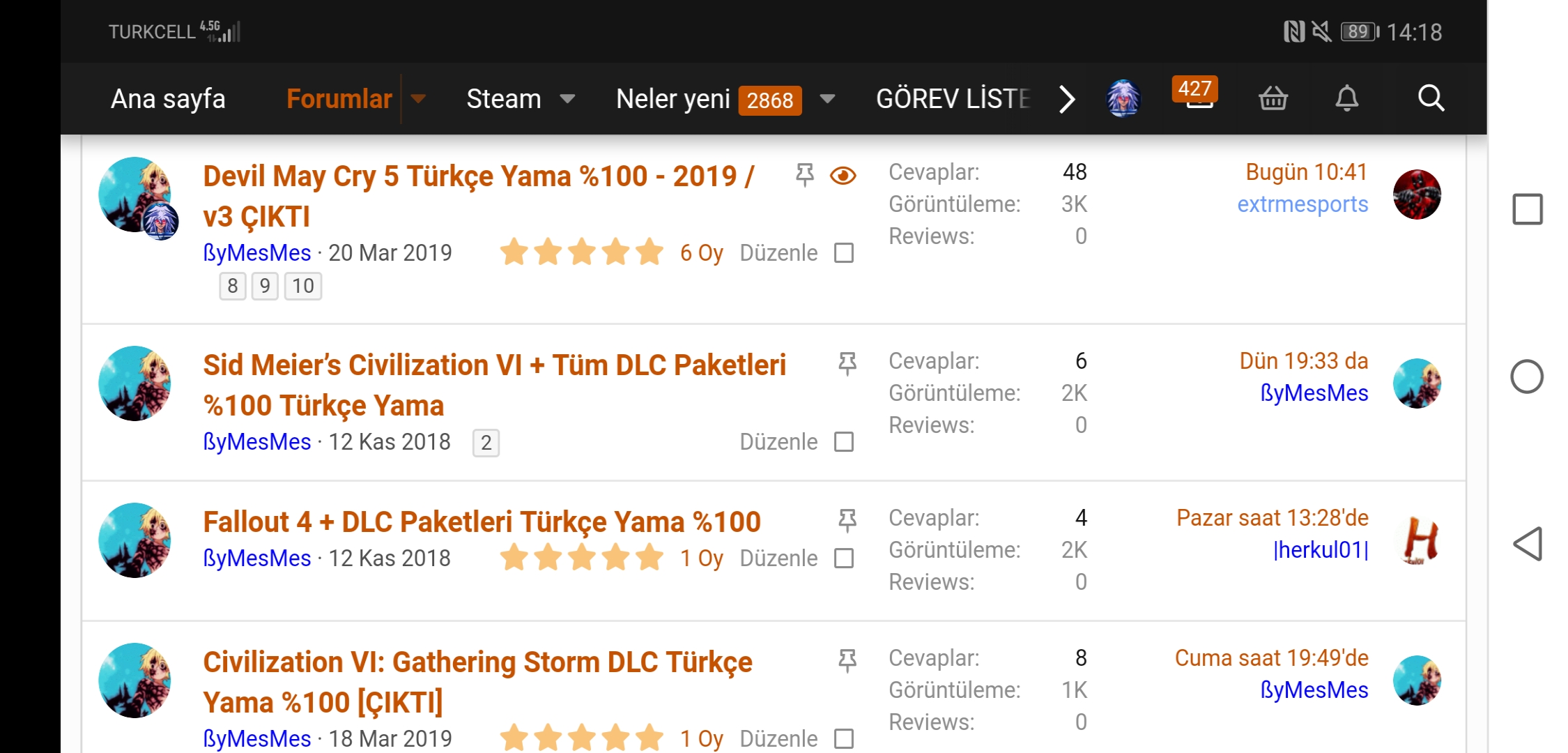Toggle watch eye on Devil May Cry thread
The image size is (1568, 753).
point(843,176)
